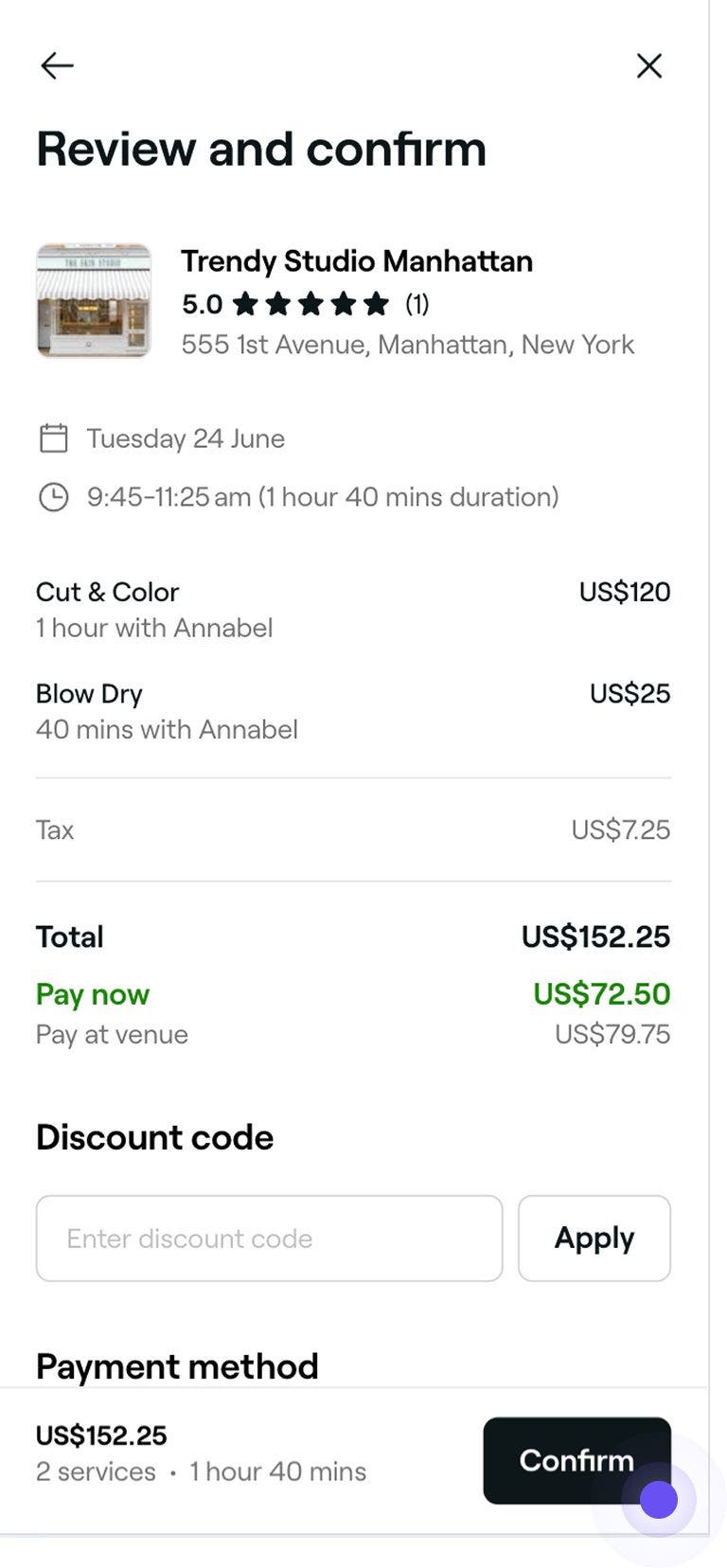727x1568 pixels.
Task: Click the 9:45-11:25 am time slot text
Action: coord(322,497)
